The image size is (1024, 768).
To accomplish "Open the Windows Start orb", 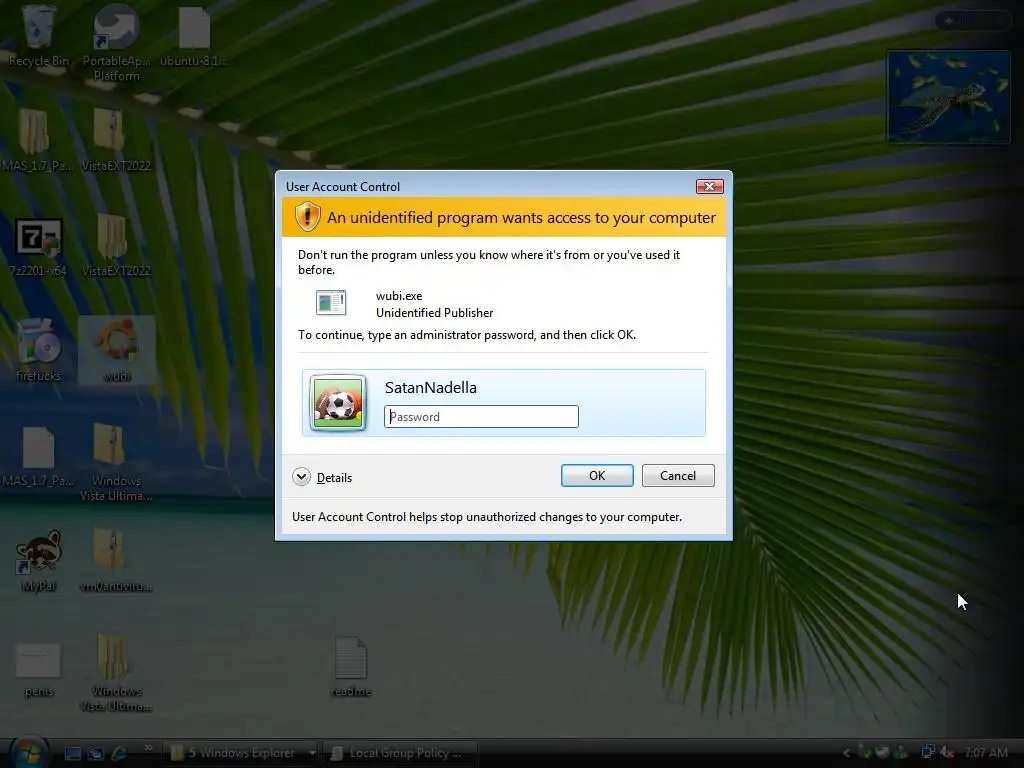I will [x=29, y=752].
